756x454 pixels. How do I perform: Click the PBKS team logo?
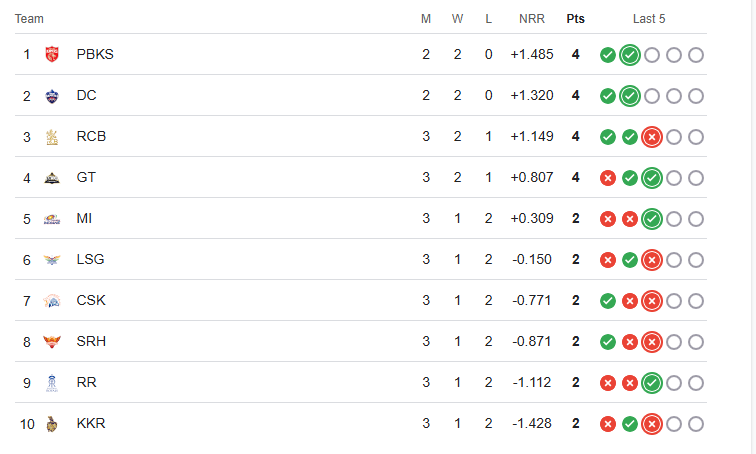click(x=52, y=54)
